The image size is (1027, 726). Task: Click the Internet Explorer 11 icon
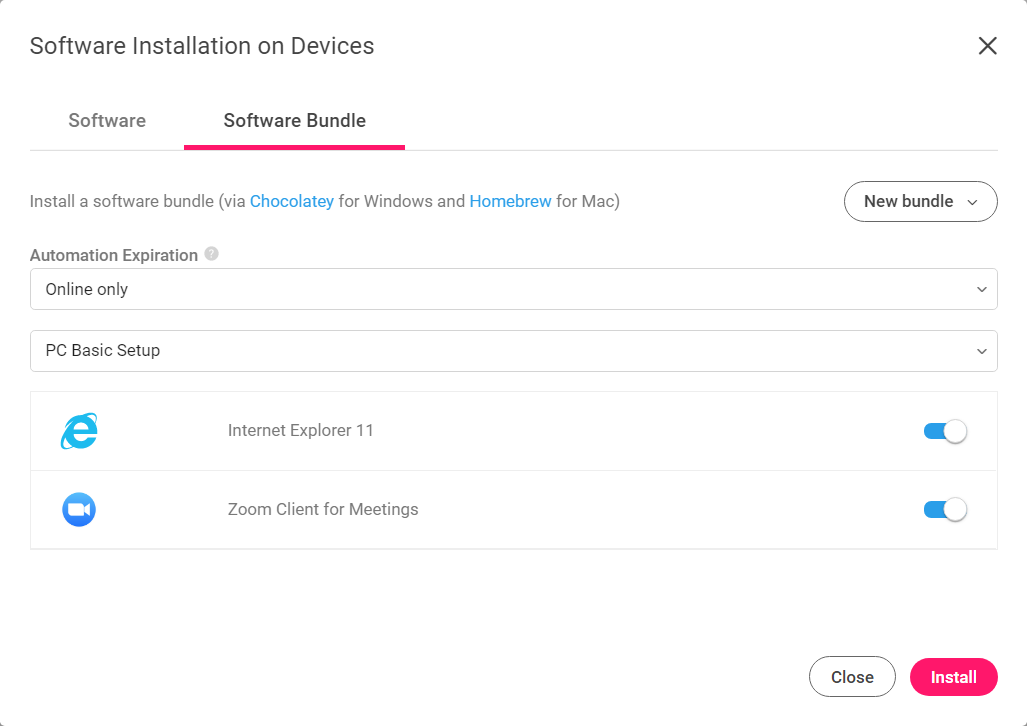click(x=79, y=431)
